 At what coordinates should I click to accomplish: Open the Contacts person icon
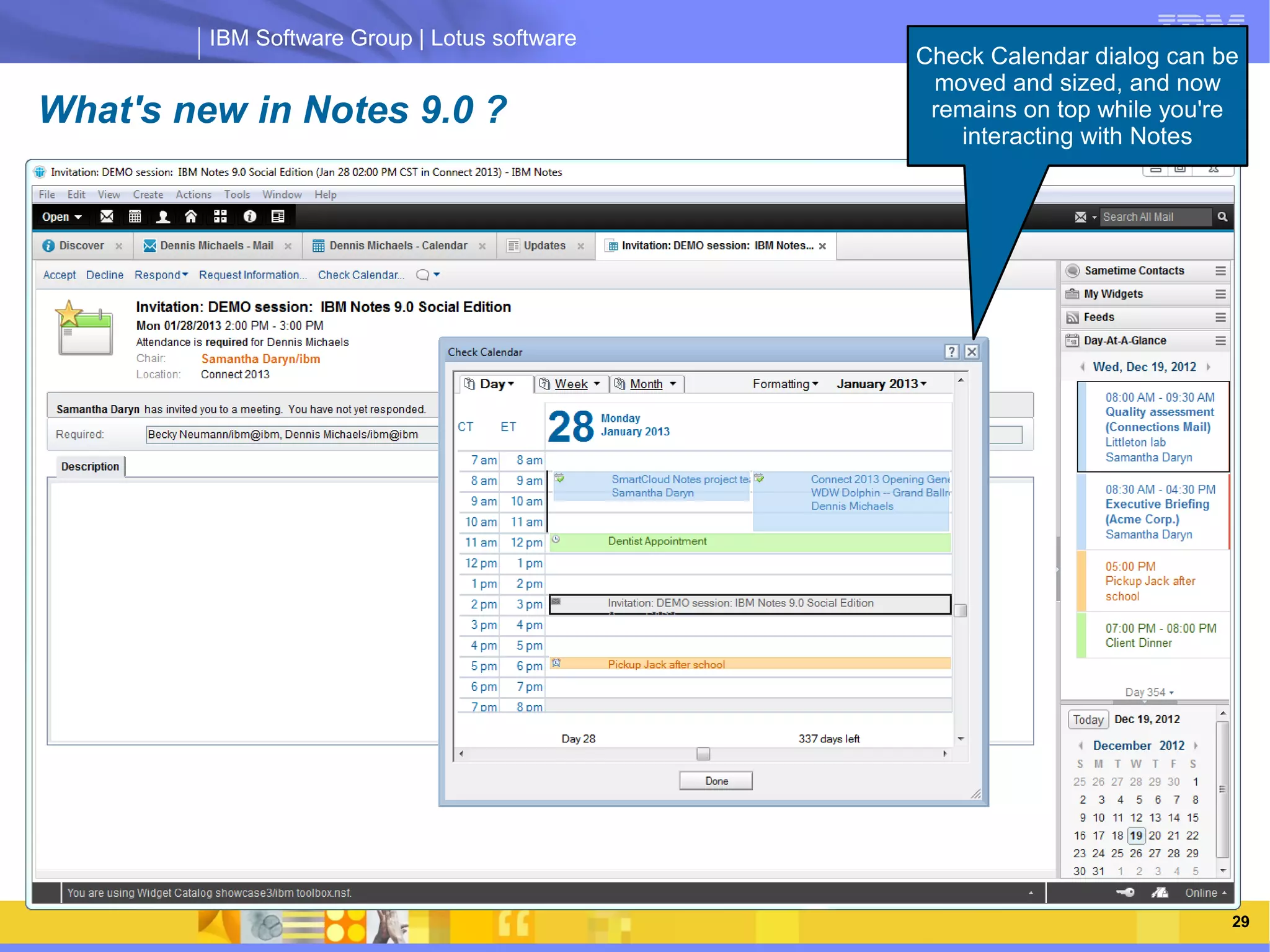[163, 216]
